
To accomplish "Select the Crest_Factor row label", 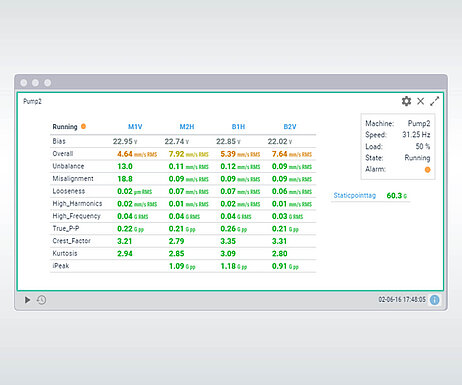I will (x=72, y=241).
